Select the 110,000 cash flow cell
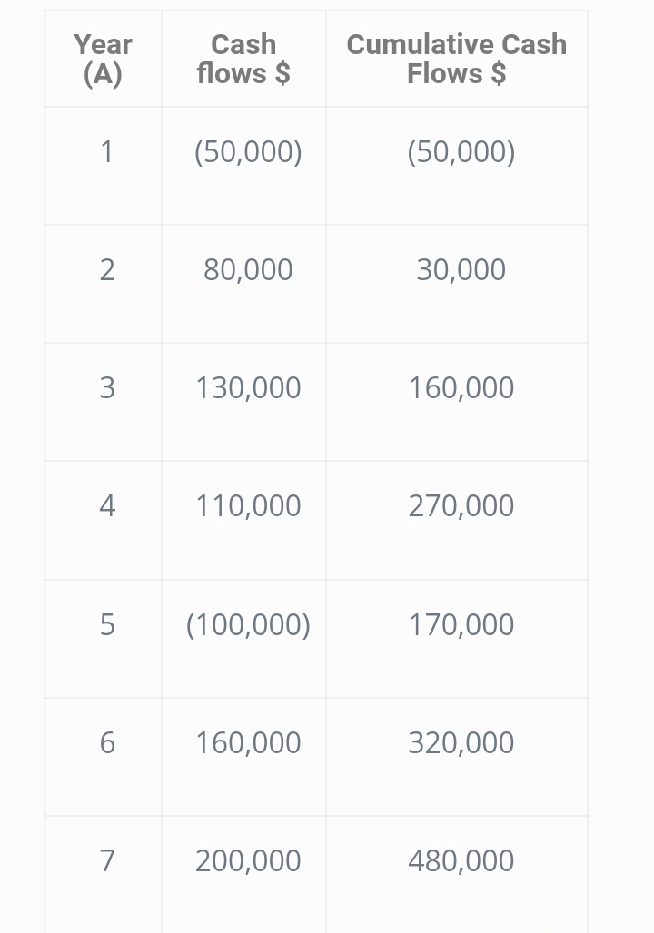The width and height of the screenshot is (654, 933). 248,506
